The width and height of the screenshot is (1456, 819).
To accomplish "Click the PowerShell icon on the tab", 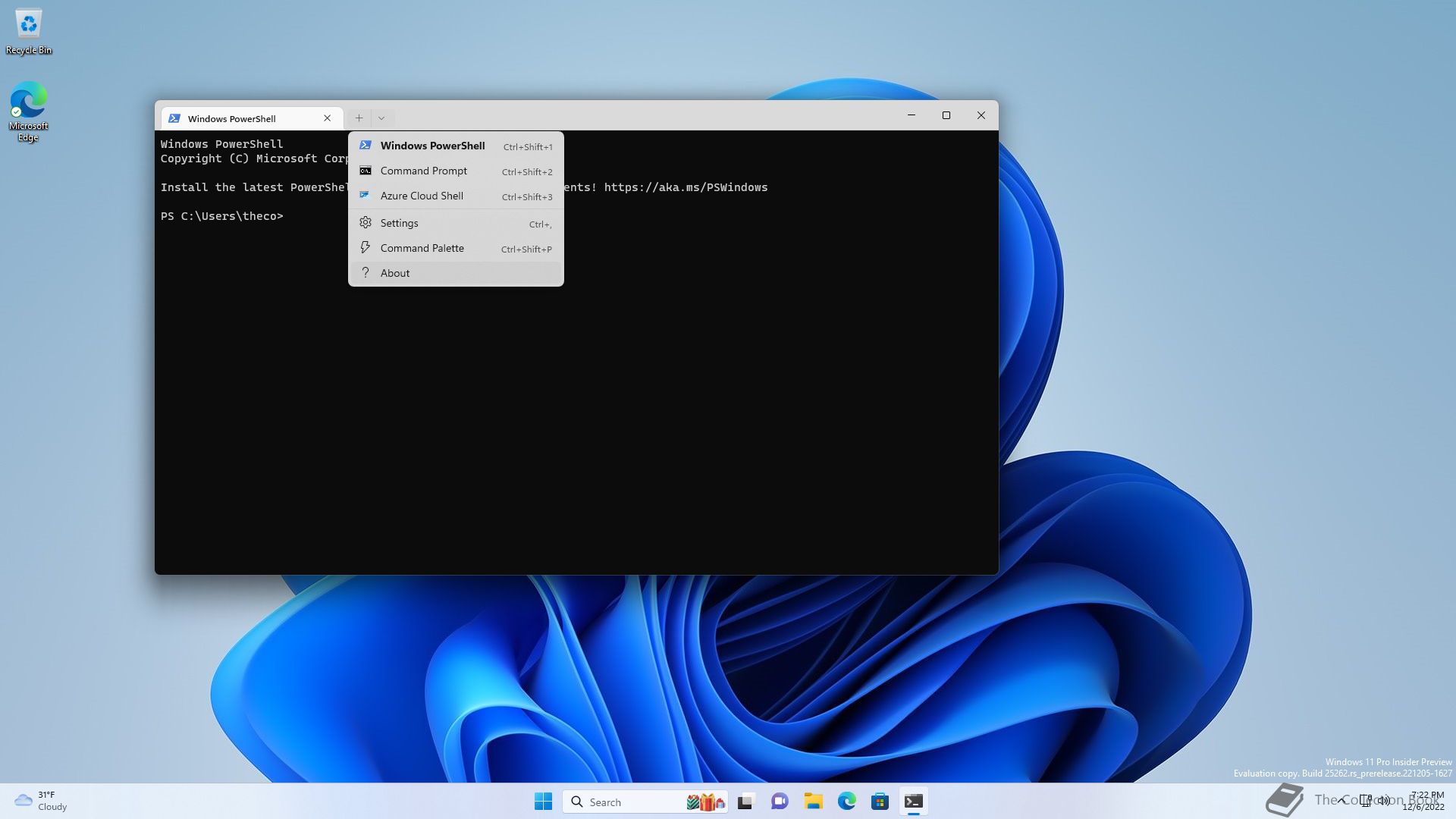I will (174, 118).
